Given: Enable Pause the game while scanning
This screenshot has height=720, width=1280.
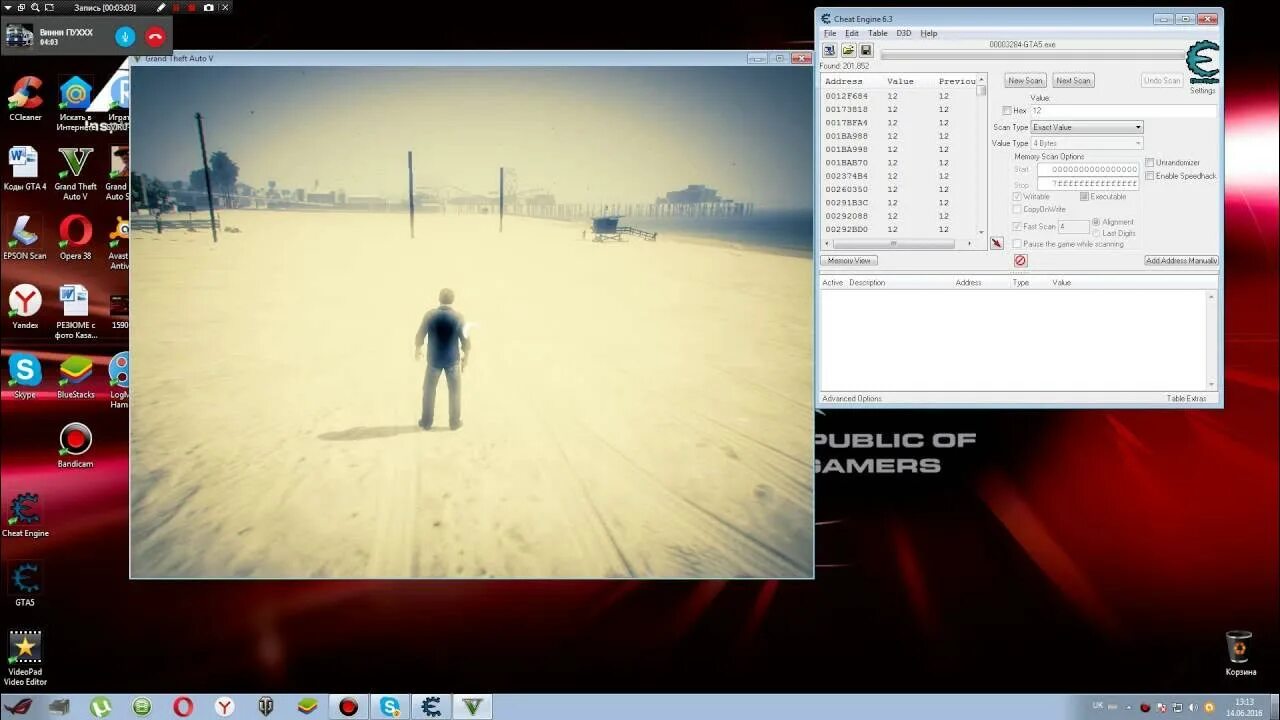Looking at the screenshot, I should [x=1018, y=244].
